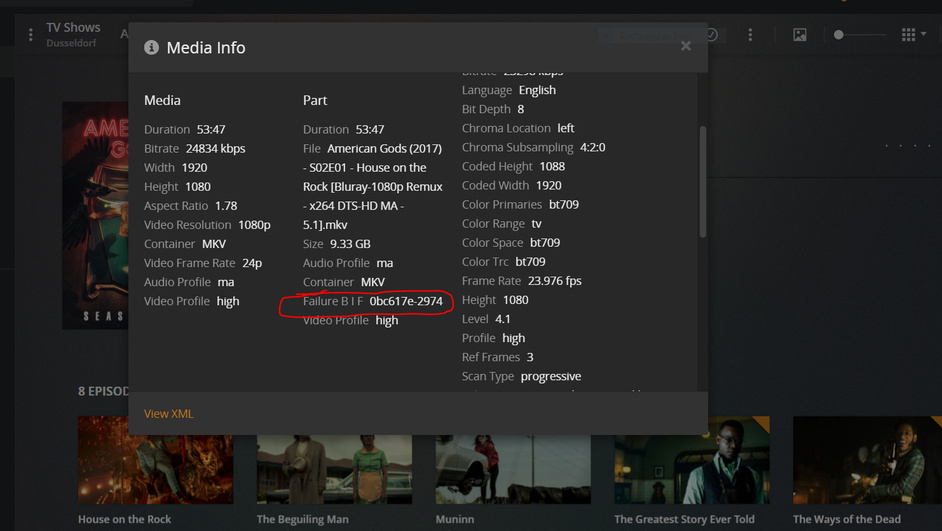Select the Chroma Subsampling value 4:2:0
Viewport: 942px width, 531px height.
(x=592, y=147)
